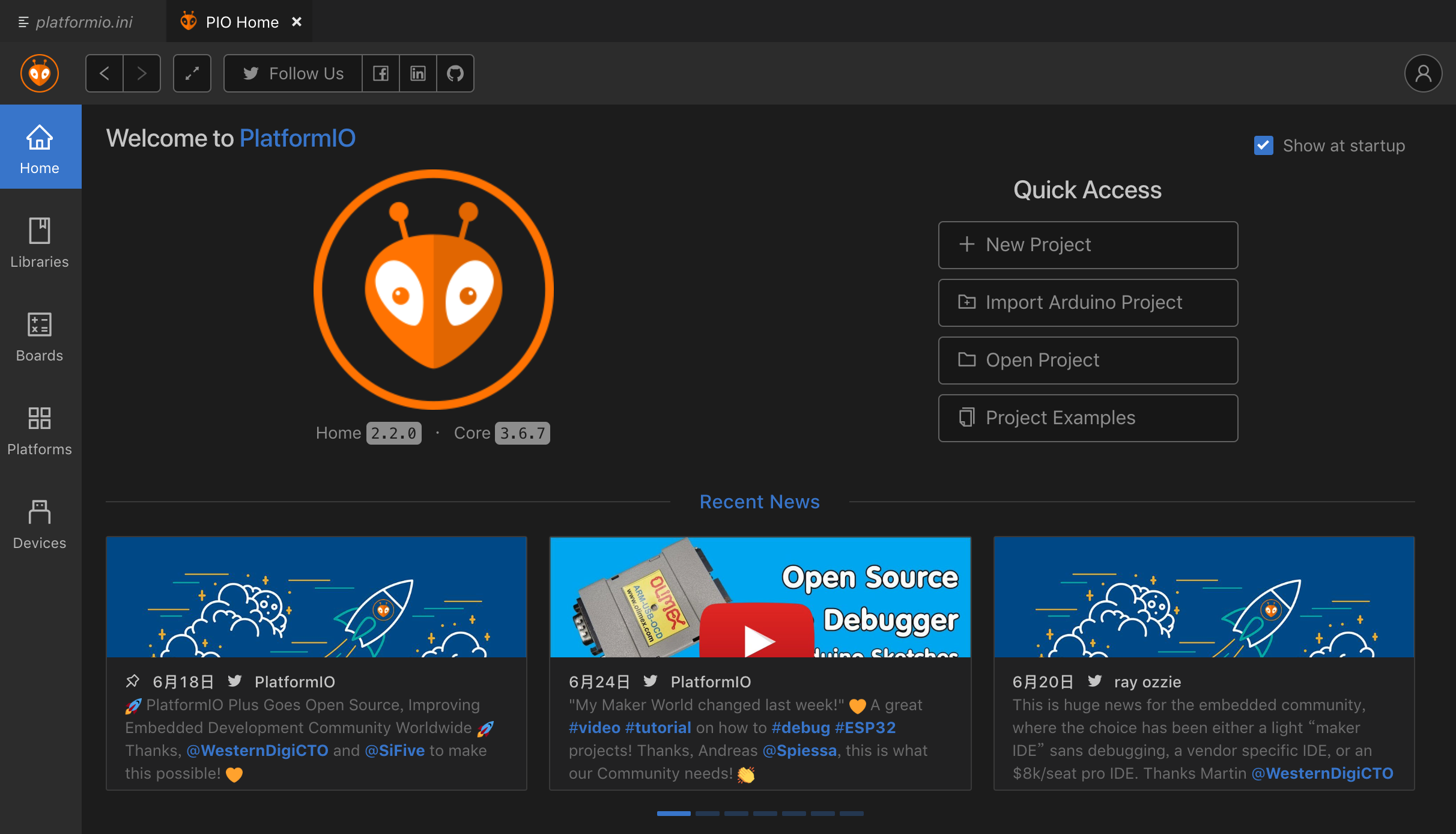Viewport: 1456px width, 834px height.
Task: Click the New Project button
Action: pyautogui.click(x=1087, y=245)
